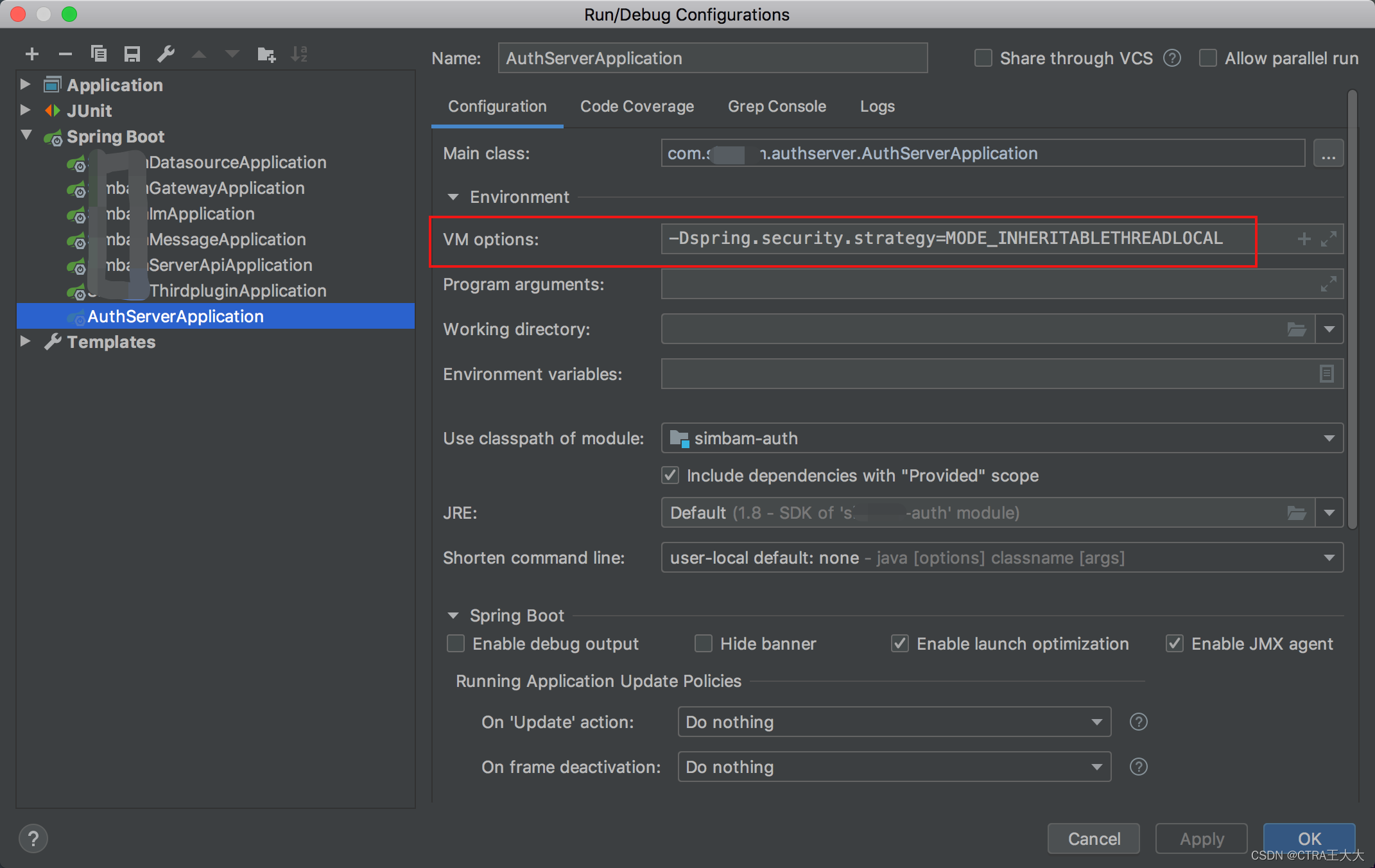1375x868 pixels.
Task: Select DatasourceApplication configuration
Action: point(216,162)
